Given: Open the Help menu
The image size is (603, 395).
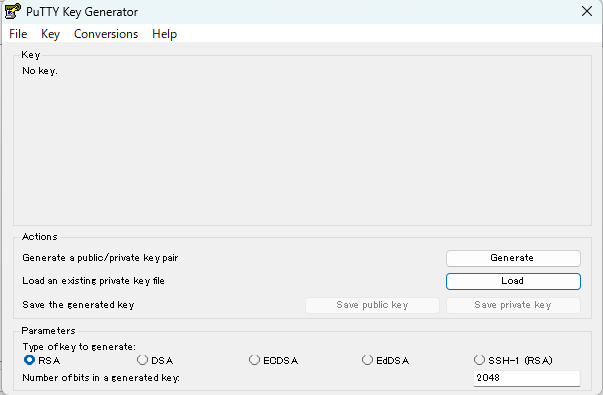Looking at the screenshot, I should click(164, 34).
